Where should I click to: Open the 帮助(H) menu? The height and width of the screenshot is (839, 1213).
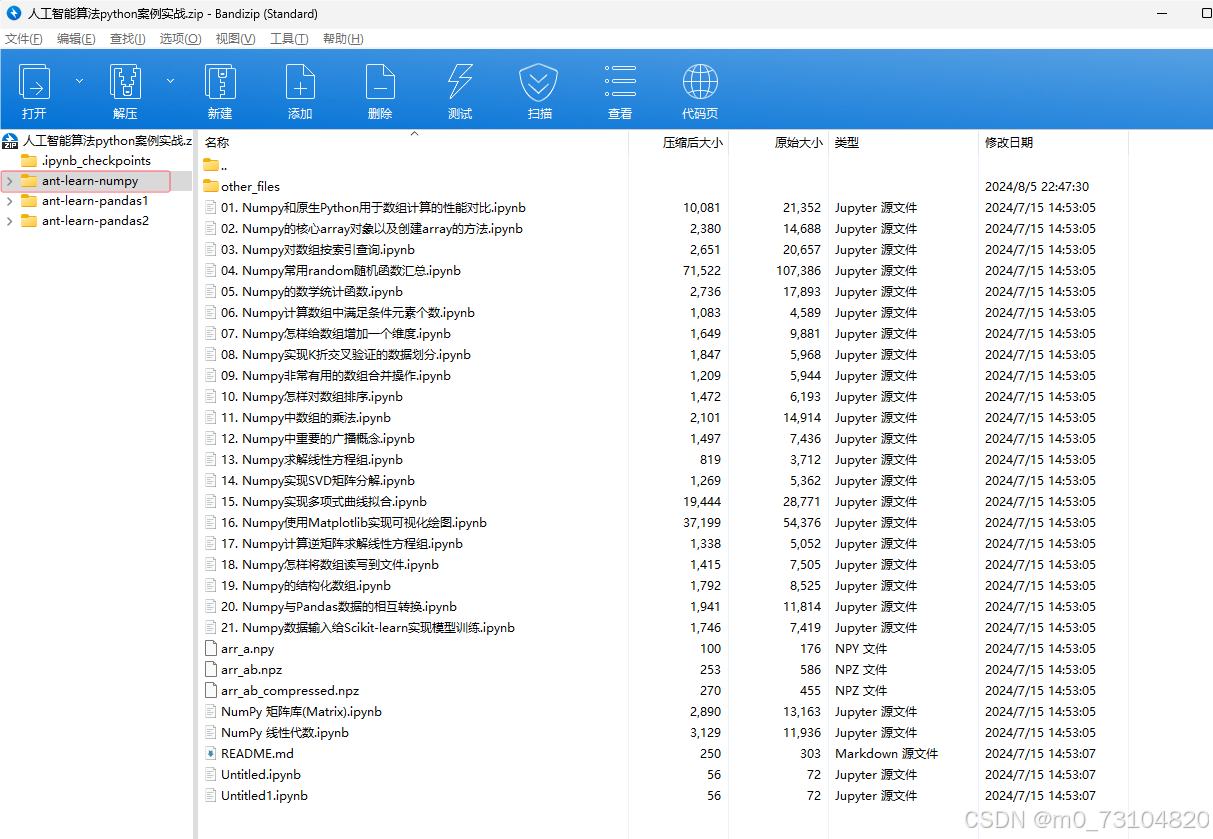(x=343, y=39)
